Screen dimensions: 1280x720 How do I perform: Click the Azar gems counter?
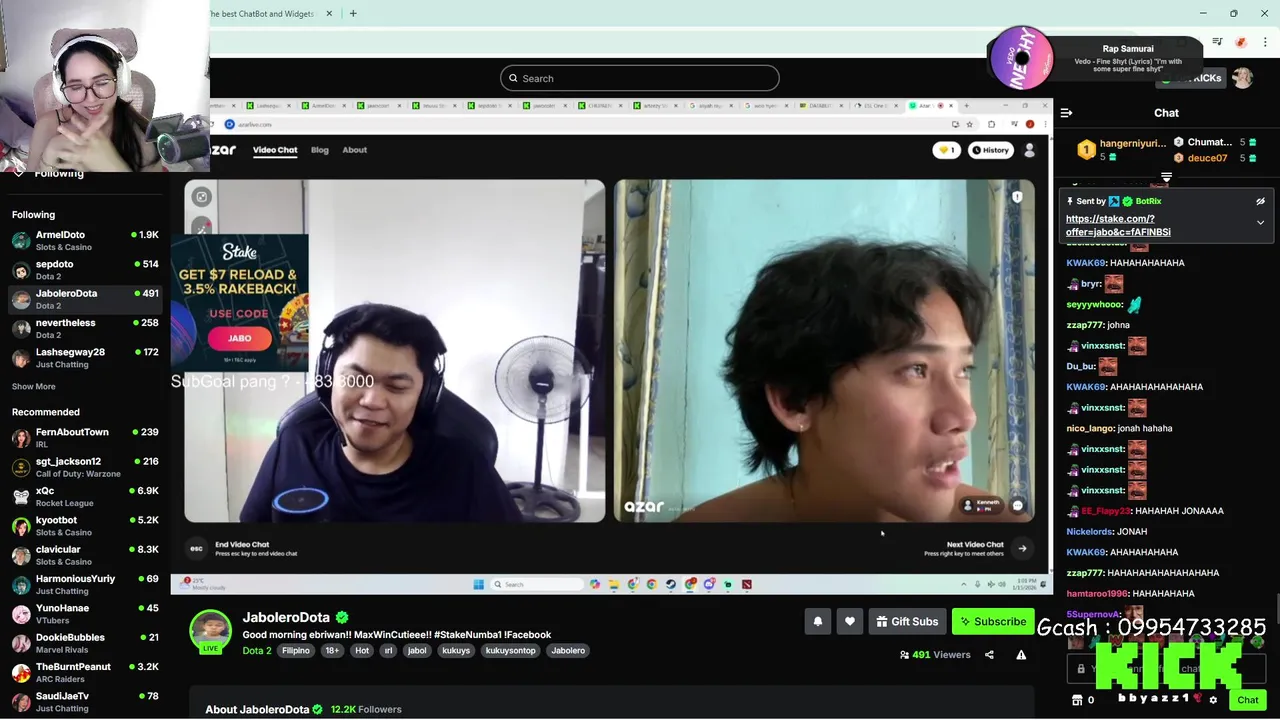tap(946, 150)
